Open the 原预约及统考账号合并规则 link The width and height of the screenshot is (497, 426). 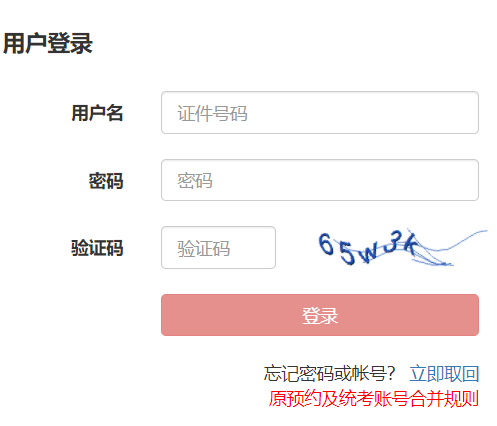(374, 399)
